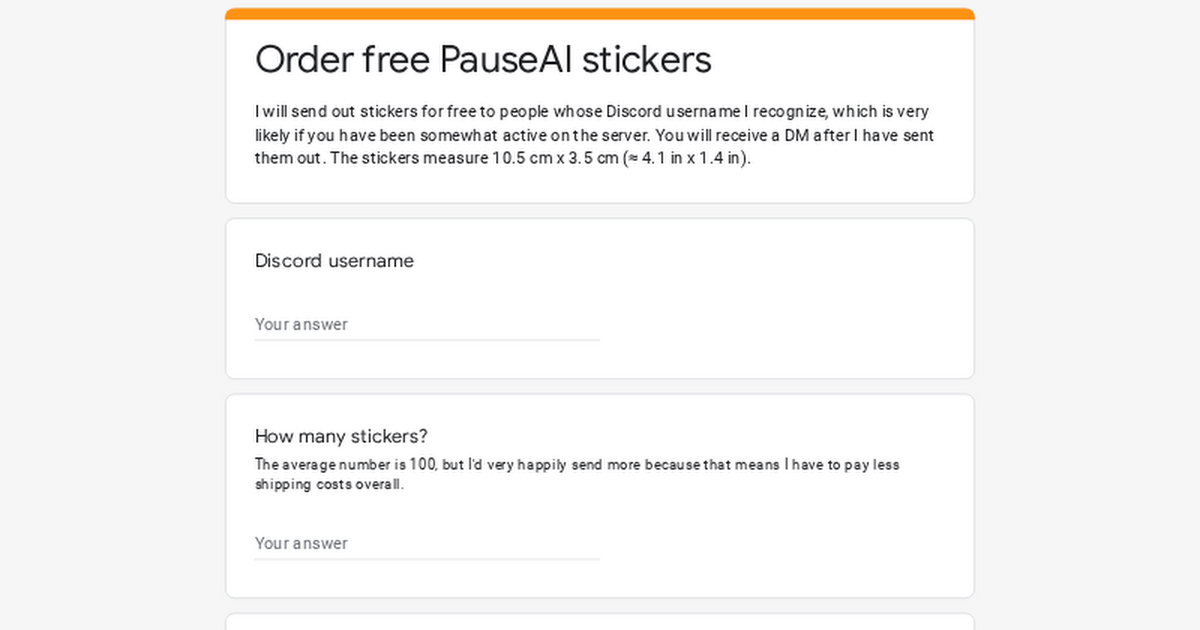Click the orange accent bar atop the form
This screenshot has height=630, width=1200.
[600, 14]
